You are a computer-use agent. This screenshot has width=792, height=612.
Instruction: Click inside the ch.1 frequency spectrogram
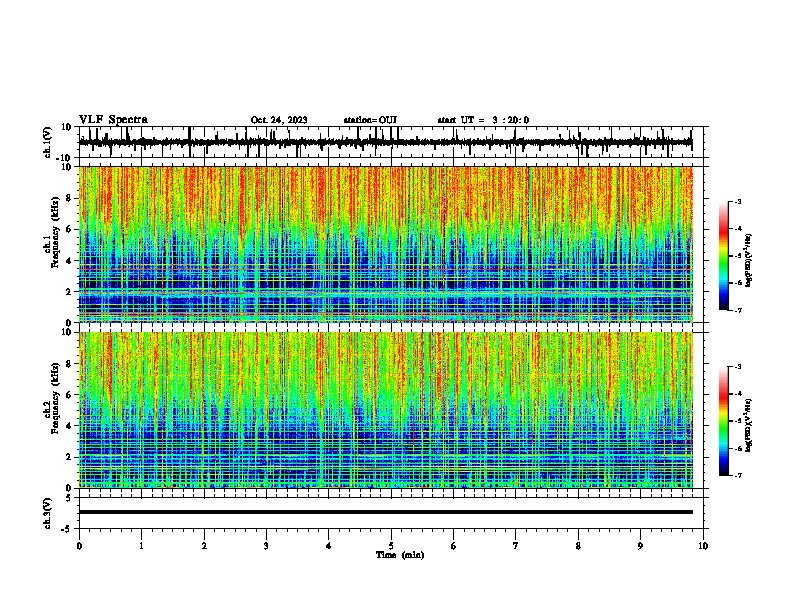pyautogui.click(x=385, y=244)
